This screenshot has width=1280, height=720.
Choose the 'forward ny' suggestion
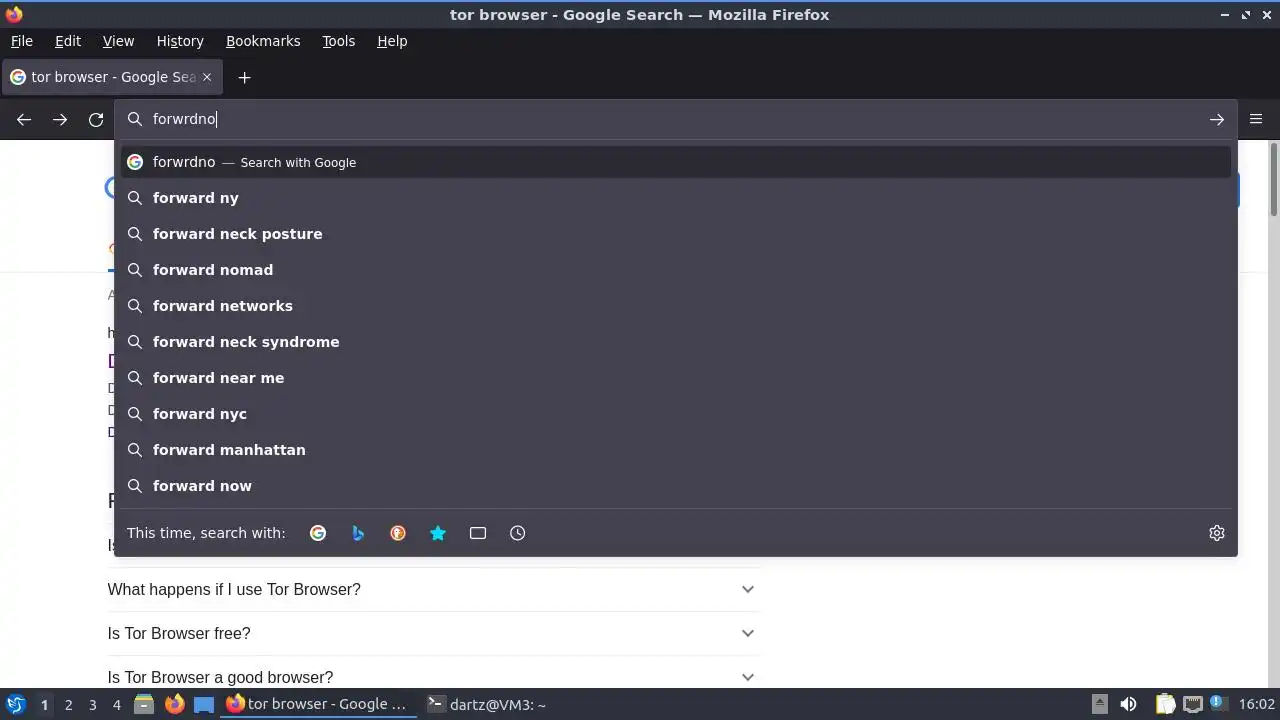pyautogui.click(x=676, y=198)
